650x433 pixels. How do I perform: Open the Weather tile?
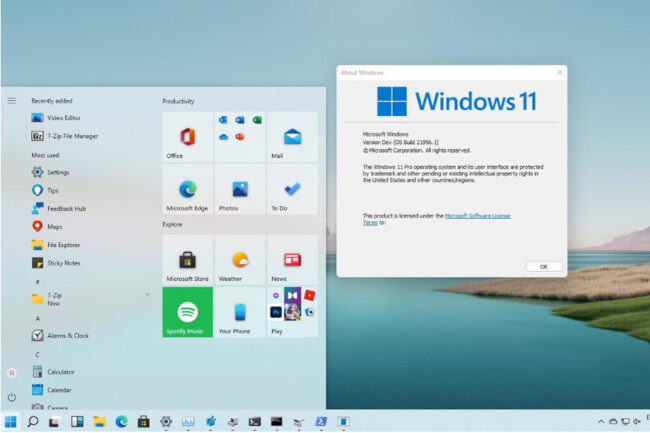[240, 260]
